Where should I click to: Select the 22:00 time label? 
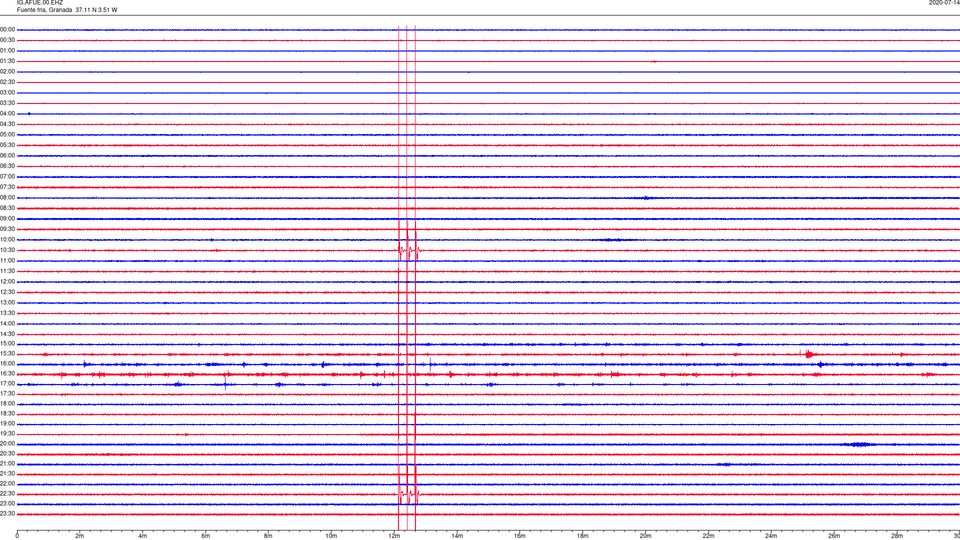(7, 484)
